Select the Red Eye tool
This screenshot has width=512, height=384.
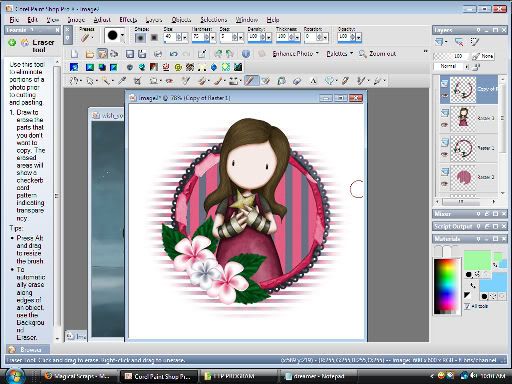[169, 81]
